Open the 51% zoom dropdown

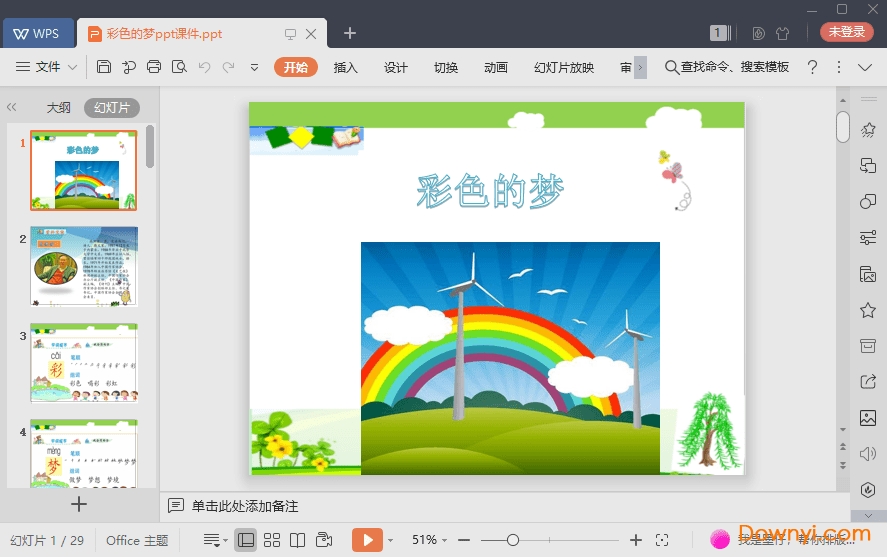click(x=429, y=540)
